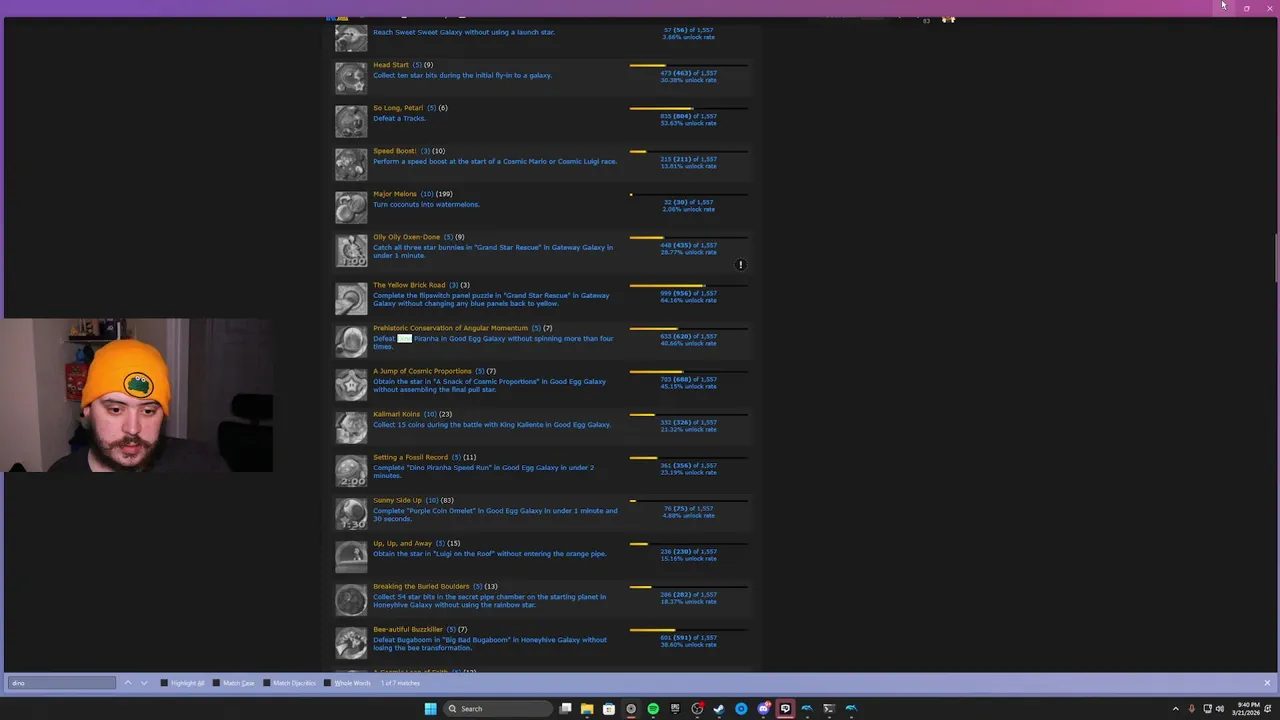Open the terminal icon in the taskbar
This screenshot has width=1280, height=720.
click(829, 708)
